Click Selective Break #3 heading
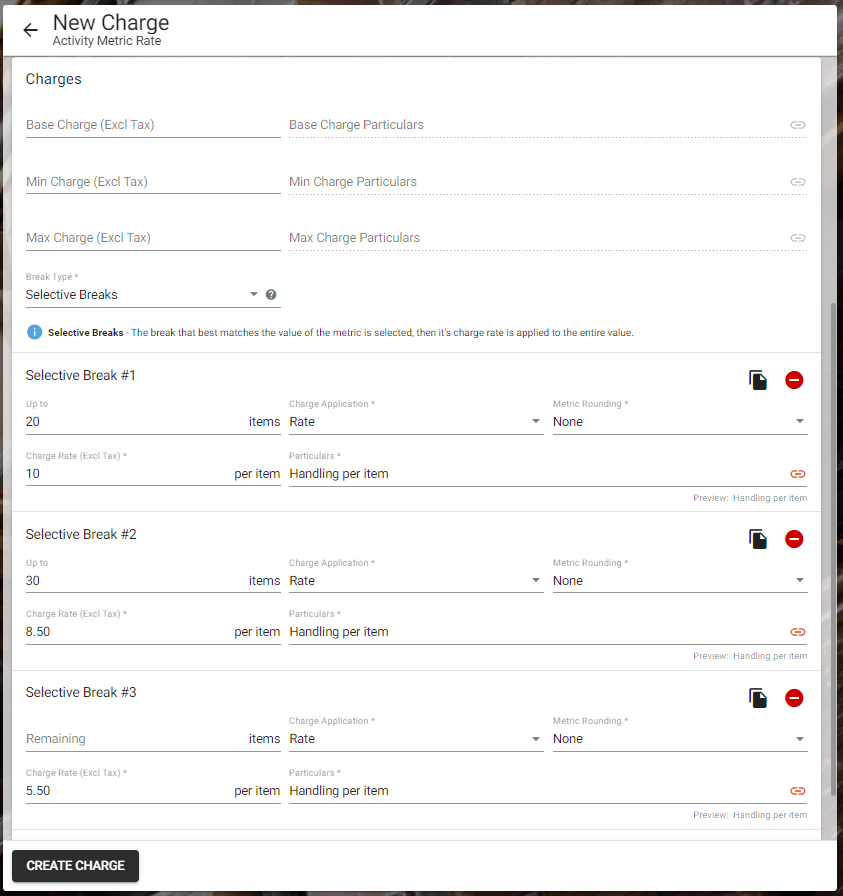This screenshot has width=843, height=896. [x=81, y=693]
